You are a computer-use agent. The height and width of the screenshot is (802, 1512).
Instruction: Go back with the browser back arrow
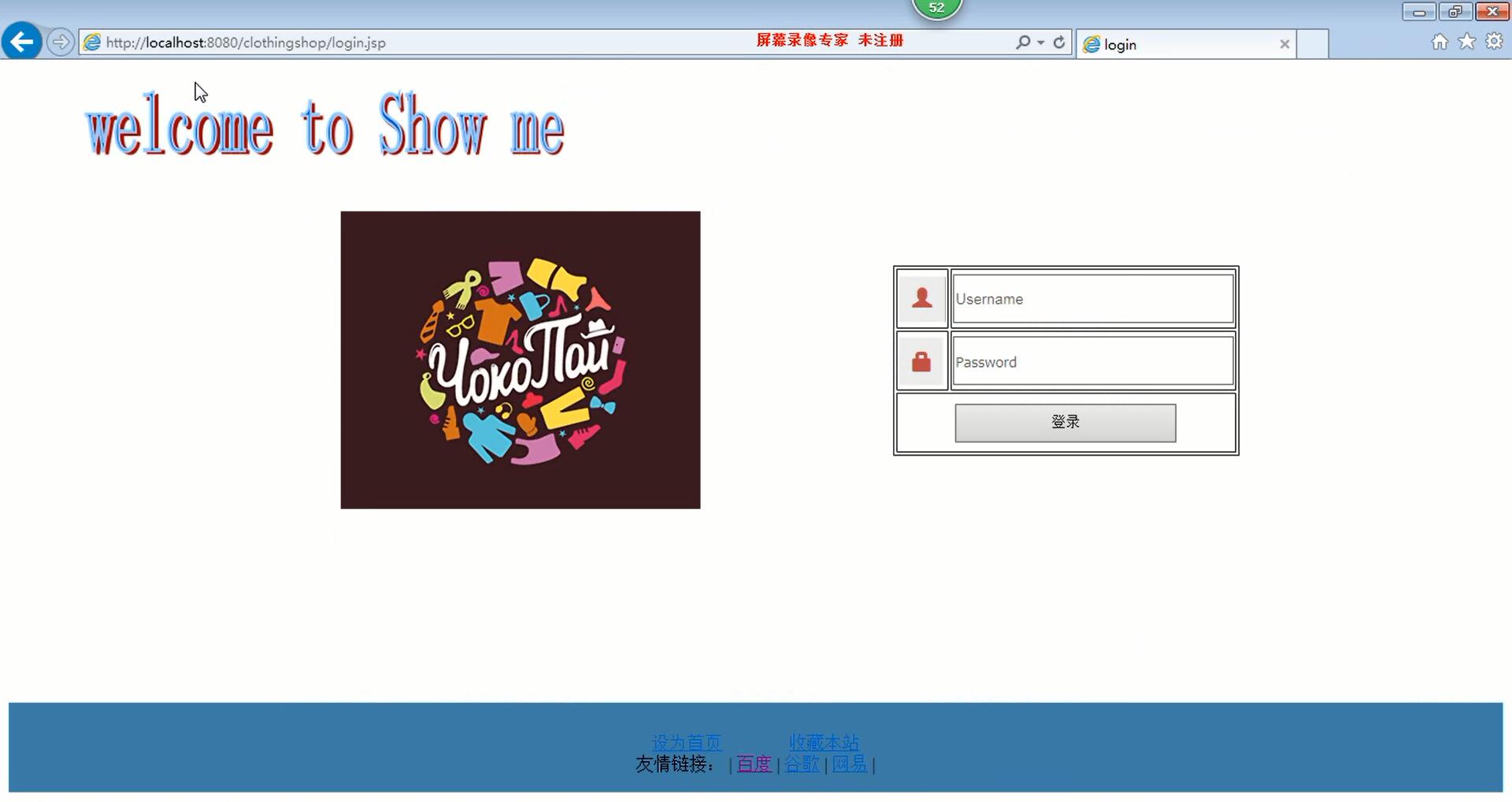(x=21, y=42)
